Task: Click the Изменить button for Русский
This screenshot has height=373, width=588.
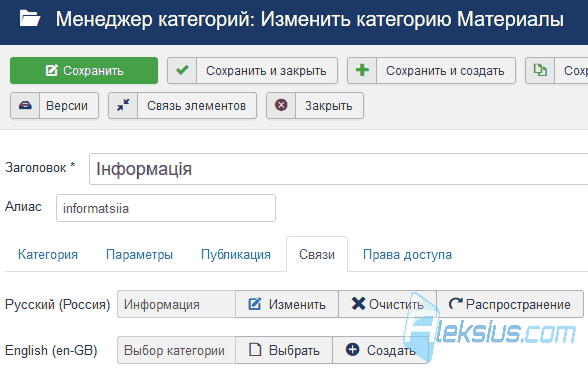Action: pos(287,304)
